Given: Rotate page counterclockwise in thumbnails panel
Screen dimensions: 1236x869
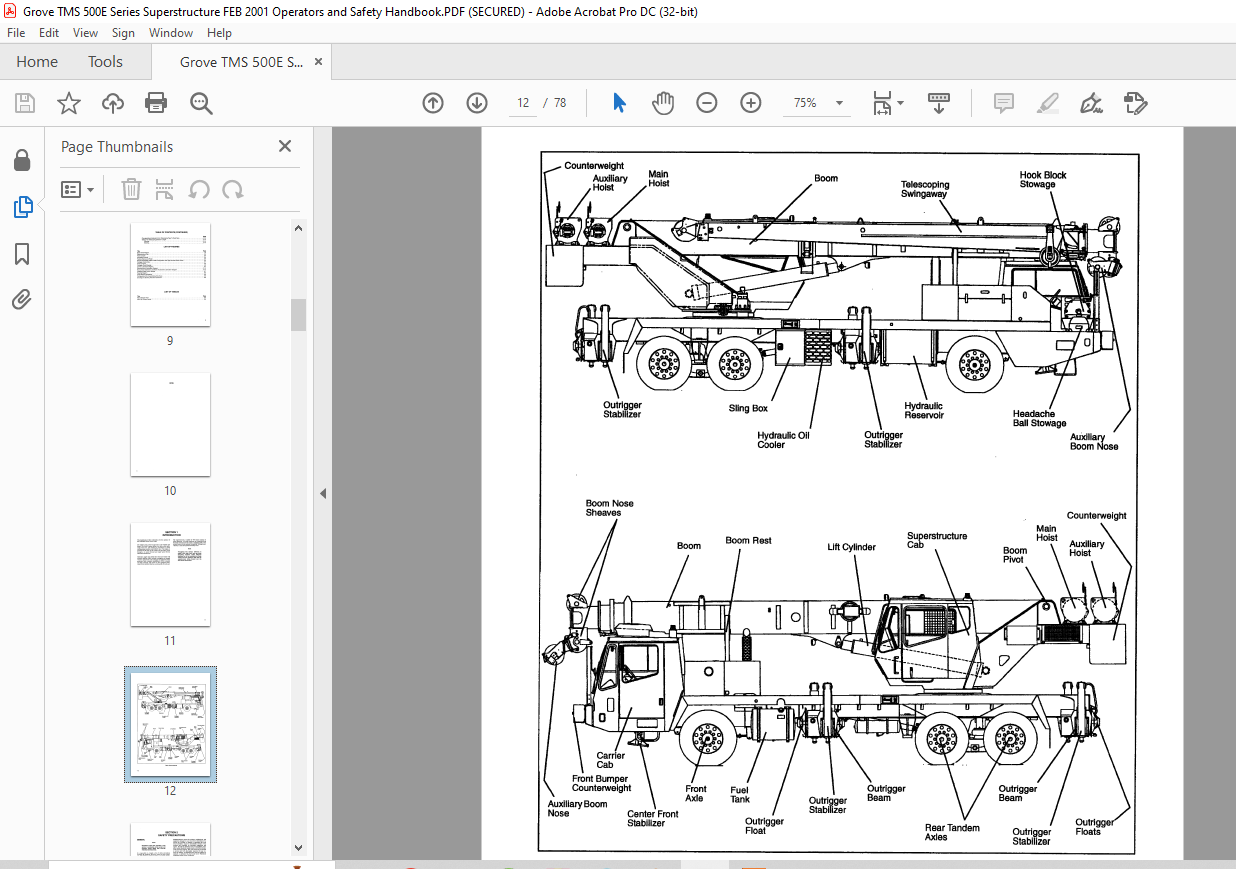Looking at the screenshot, I should tap(198, 190).
